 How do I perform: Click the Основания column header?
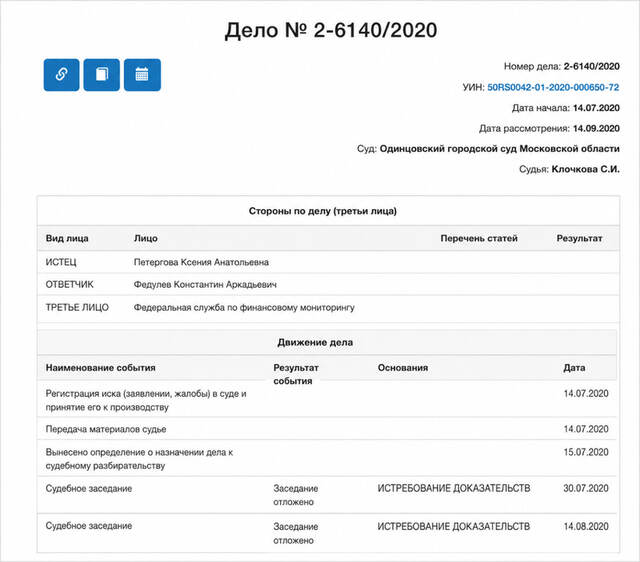click(402, 368)
